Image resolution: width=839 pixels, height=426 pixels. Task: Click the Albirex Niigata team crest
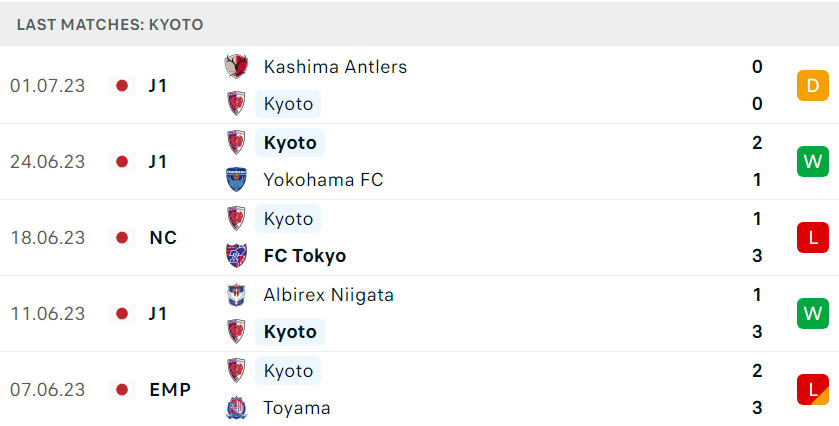(x=236, y=294)
